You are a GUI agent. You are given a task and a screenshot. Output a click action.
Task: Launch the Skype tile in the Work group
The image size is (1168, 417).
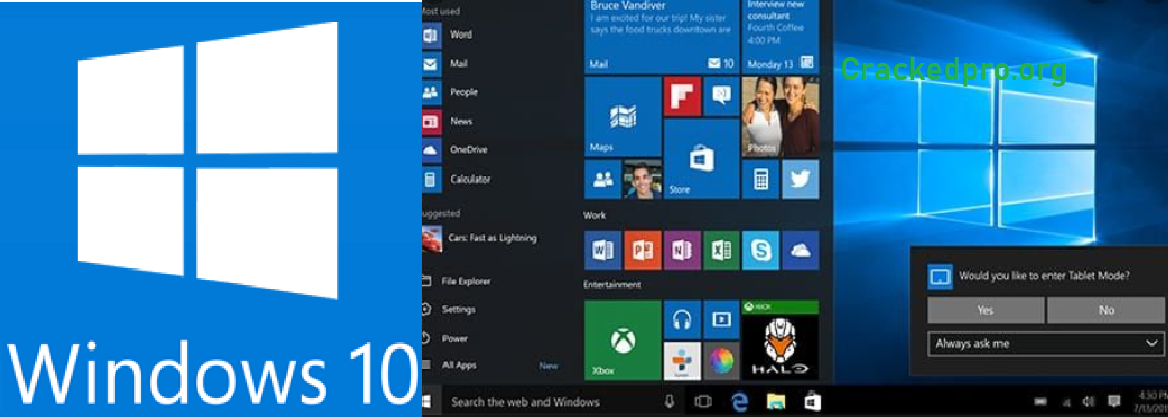[x=761, y=250]
